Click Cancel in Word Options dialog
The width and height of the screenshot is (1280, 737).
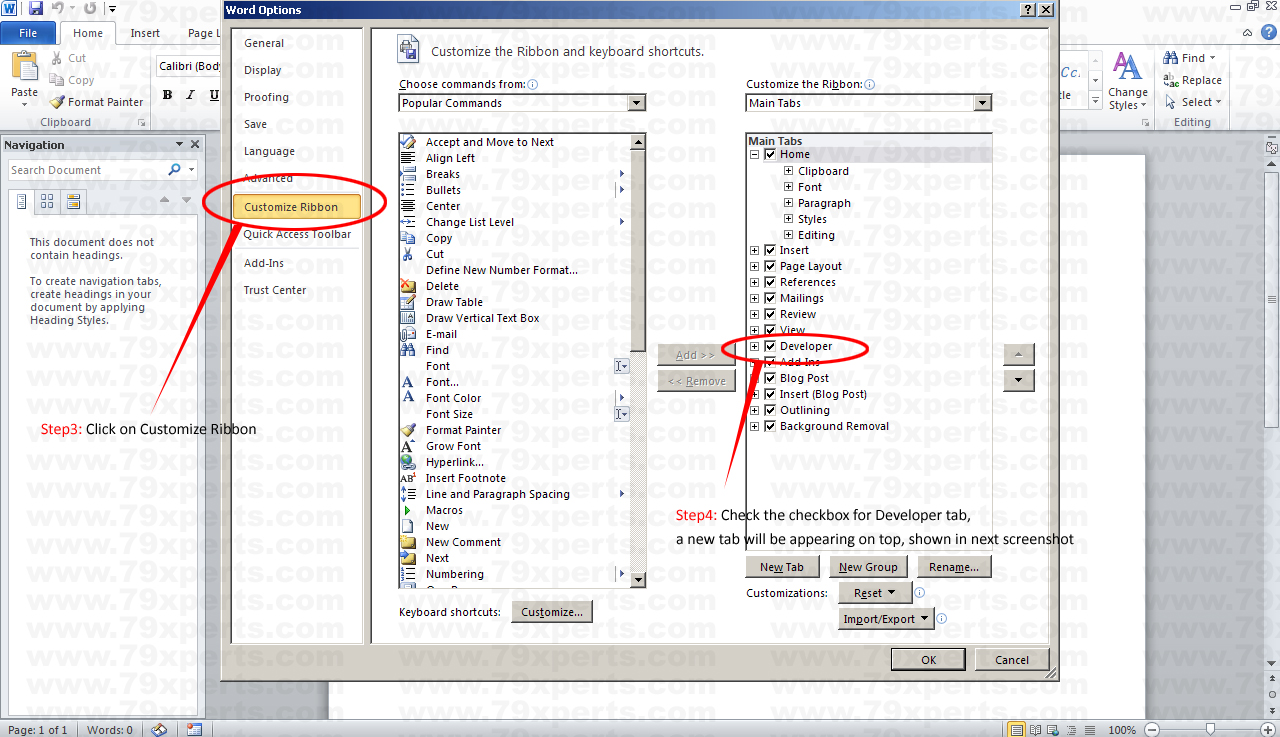(x=1012, y=659)
